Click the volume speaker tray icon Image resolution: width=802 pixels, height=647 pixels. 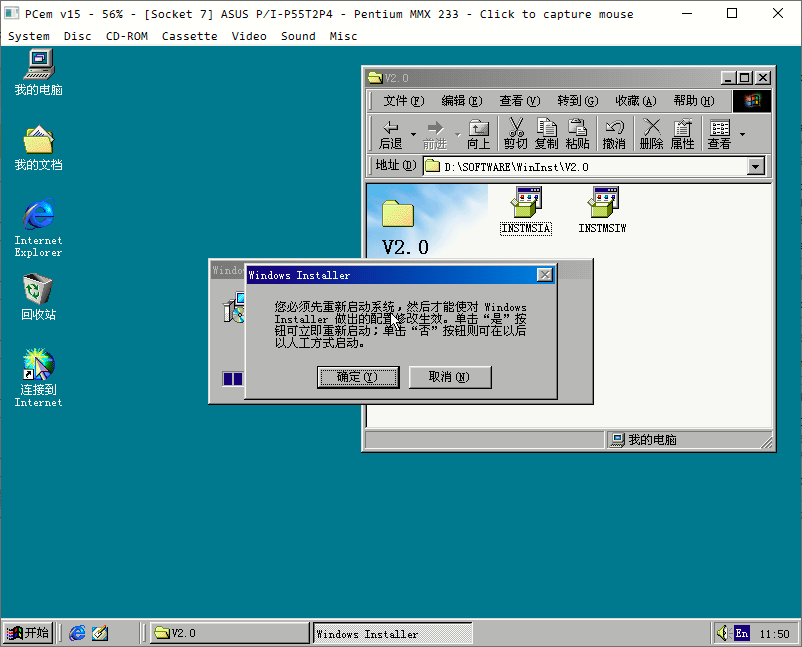[722, 633]
